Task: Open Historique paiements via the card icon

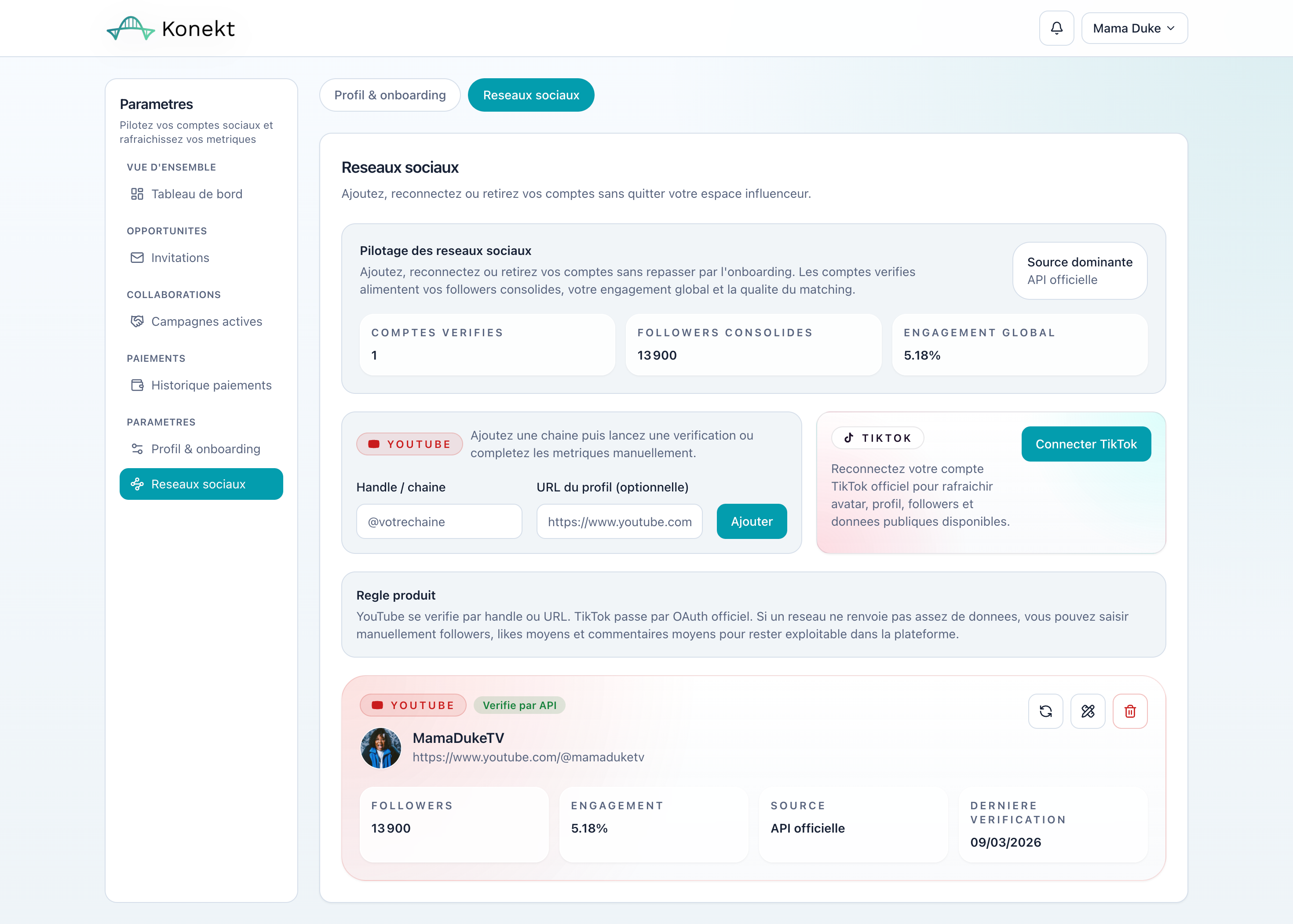Action: pyautogui.click(x=137, y=385)
